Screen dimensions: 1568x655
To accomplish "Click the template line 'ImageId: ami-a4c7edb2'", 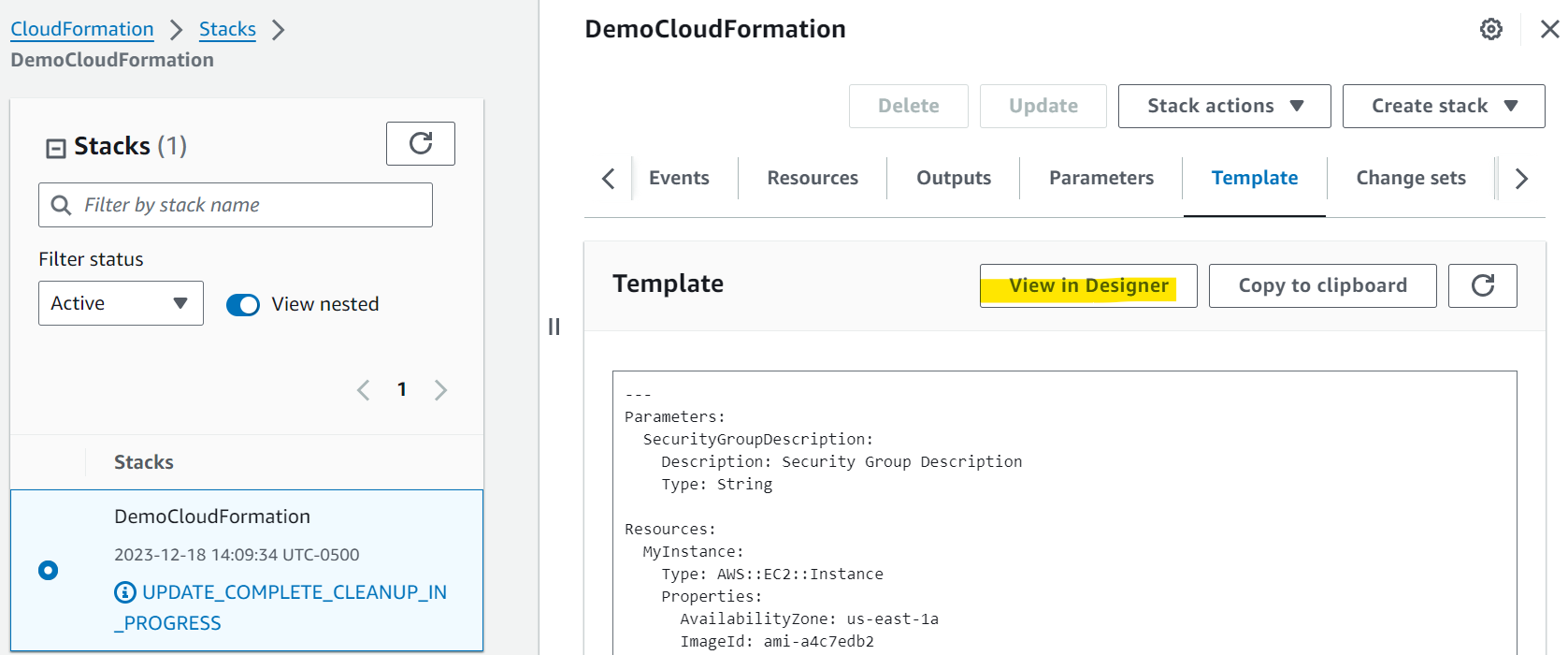I will click(x=777, y=641).
